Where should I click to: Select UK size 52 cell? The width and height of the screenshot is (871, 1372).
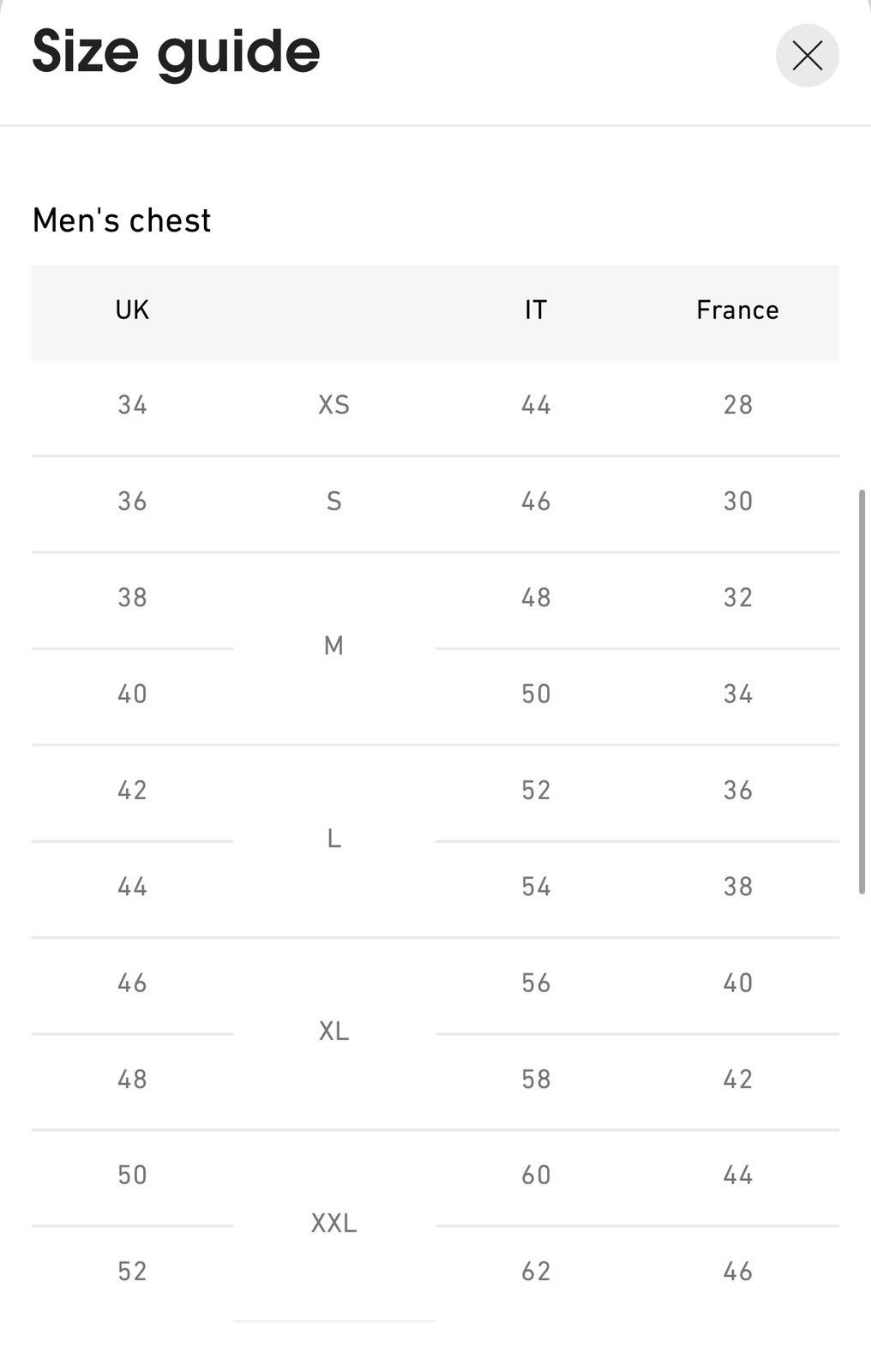tap(132, 1272)
